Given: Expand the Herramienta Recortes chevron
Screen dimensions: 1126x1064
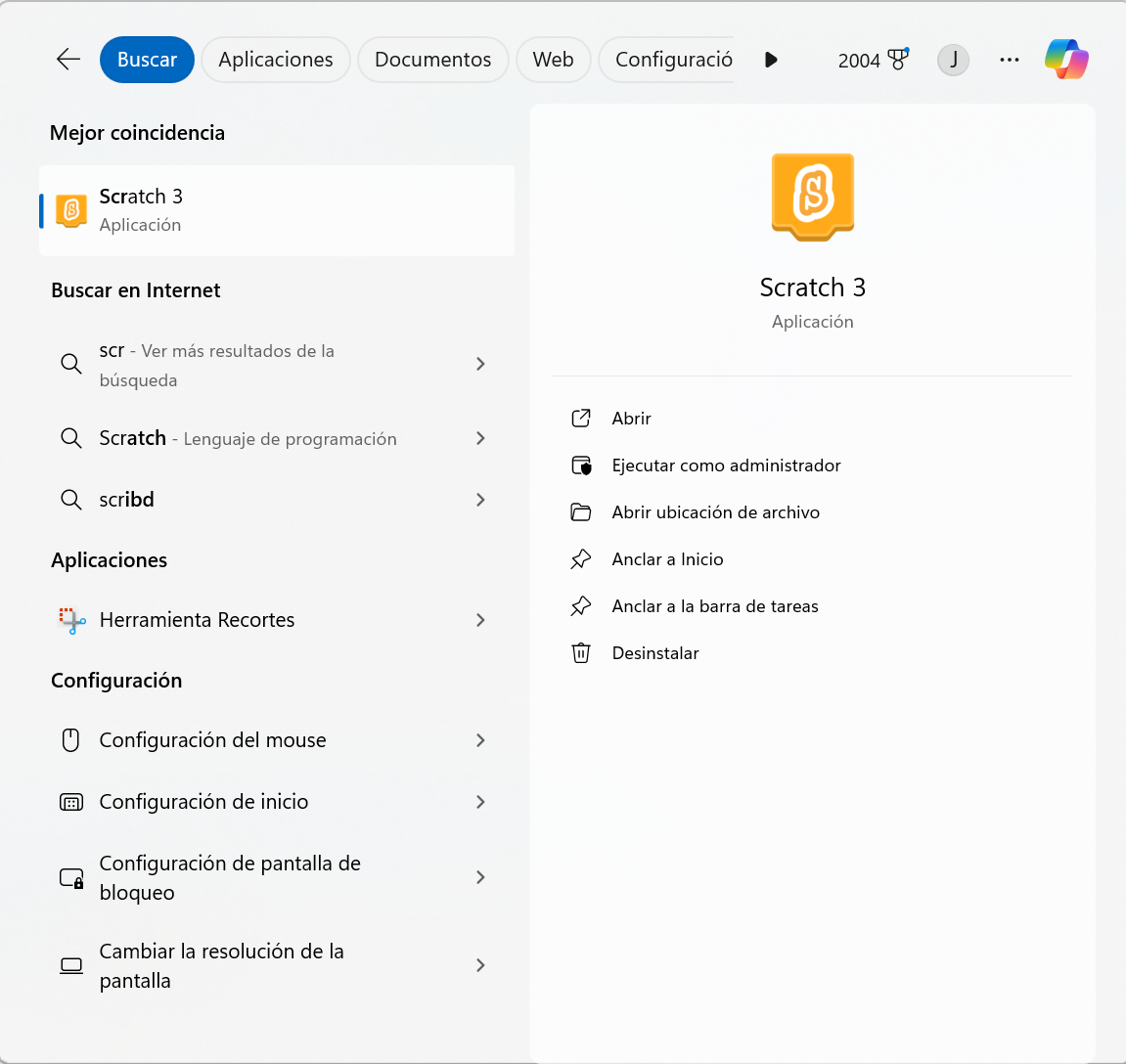Looking at the screenshot, I should click(480, 620).
